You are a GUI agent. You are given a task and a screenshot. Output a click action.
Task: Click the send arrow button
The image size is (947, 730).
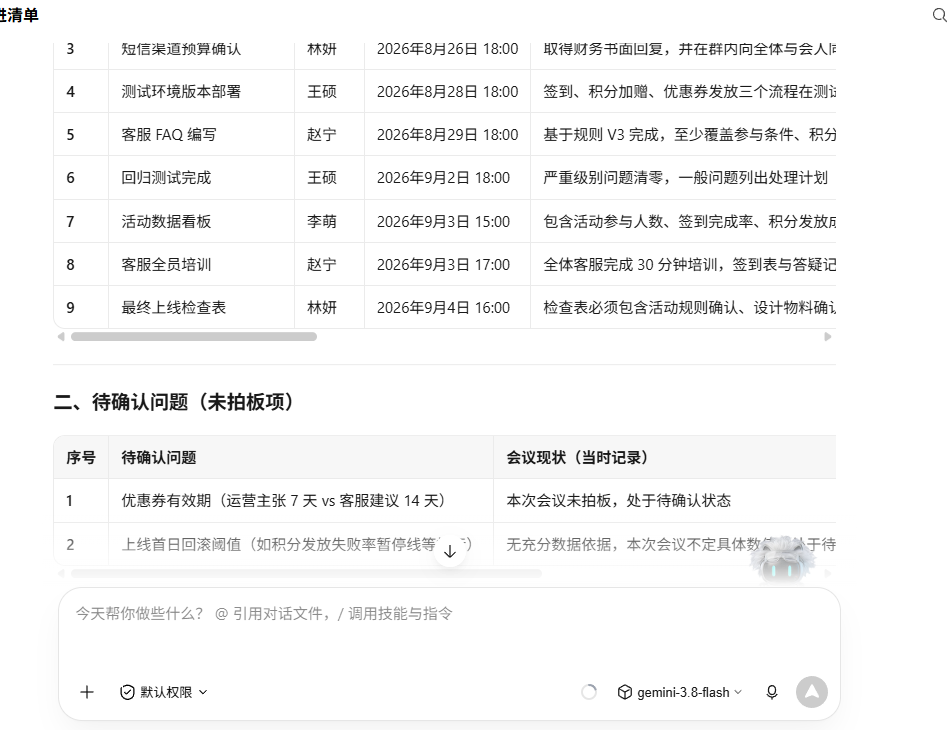(812, 692)
